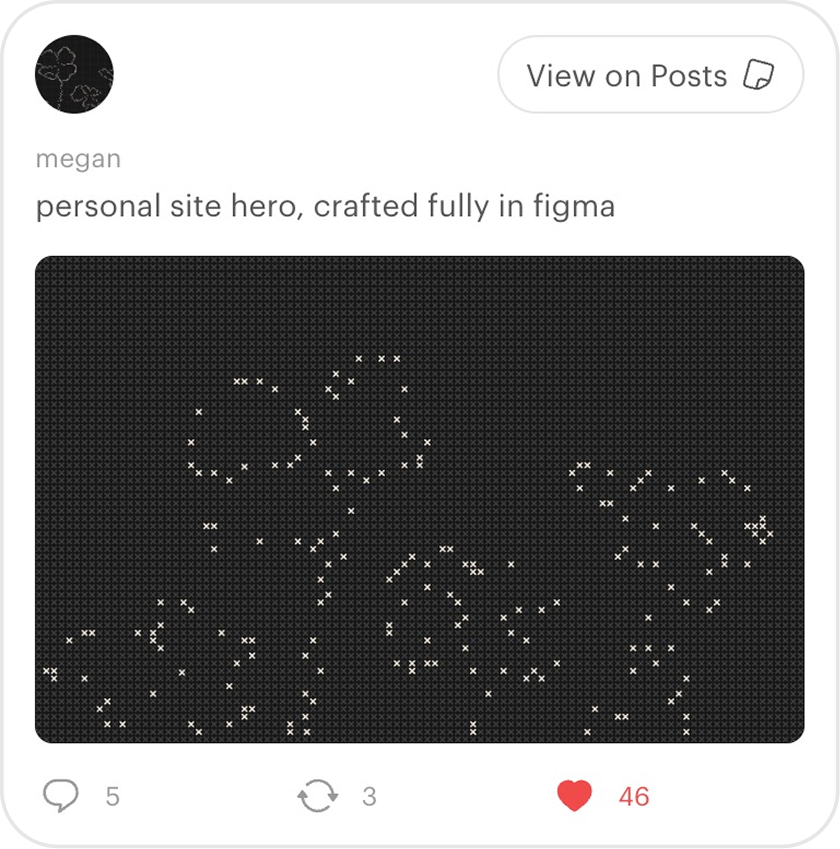Click the like count 46
Screen dimensions: 840x849
634,796
